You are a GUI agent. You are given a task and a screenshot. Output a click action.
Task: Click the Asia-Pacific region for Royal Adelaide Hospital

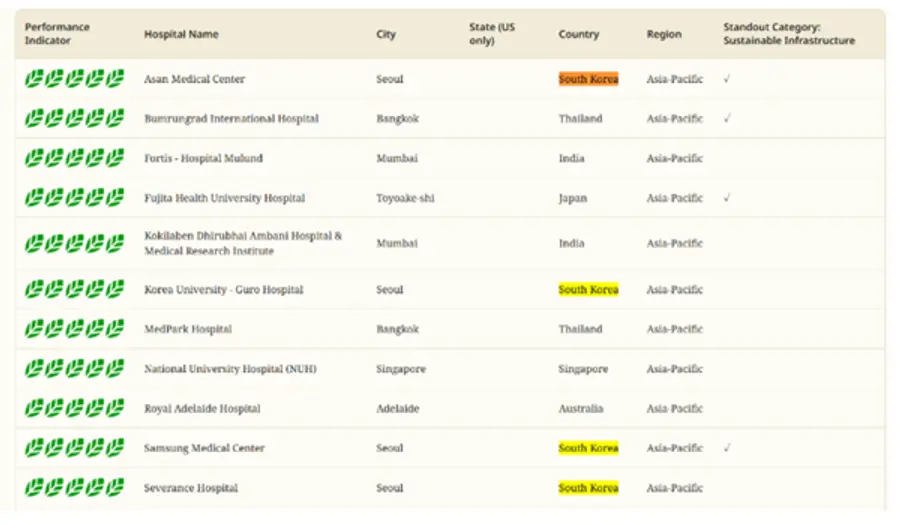(674, 409)
